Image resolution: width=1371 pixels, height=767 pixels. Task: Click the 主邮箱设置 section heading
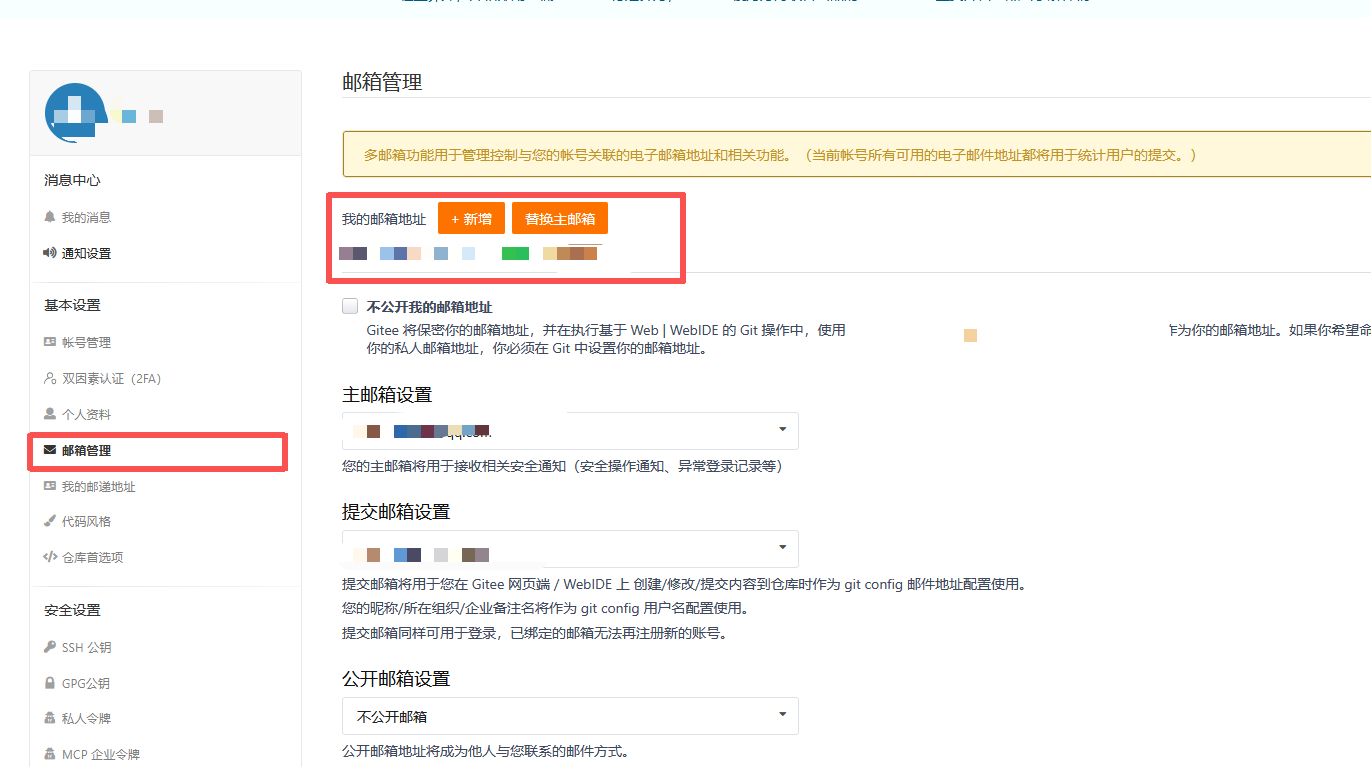click(x=387, y=394)
